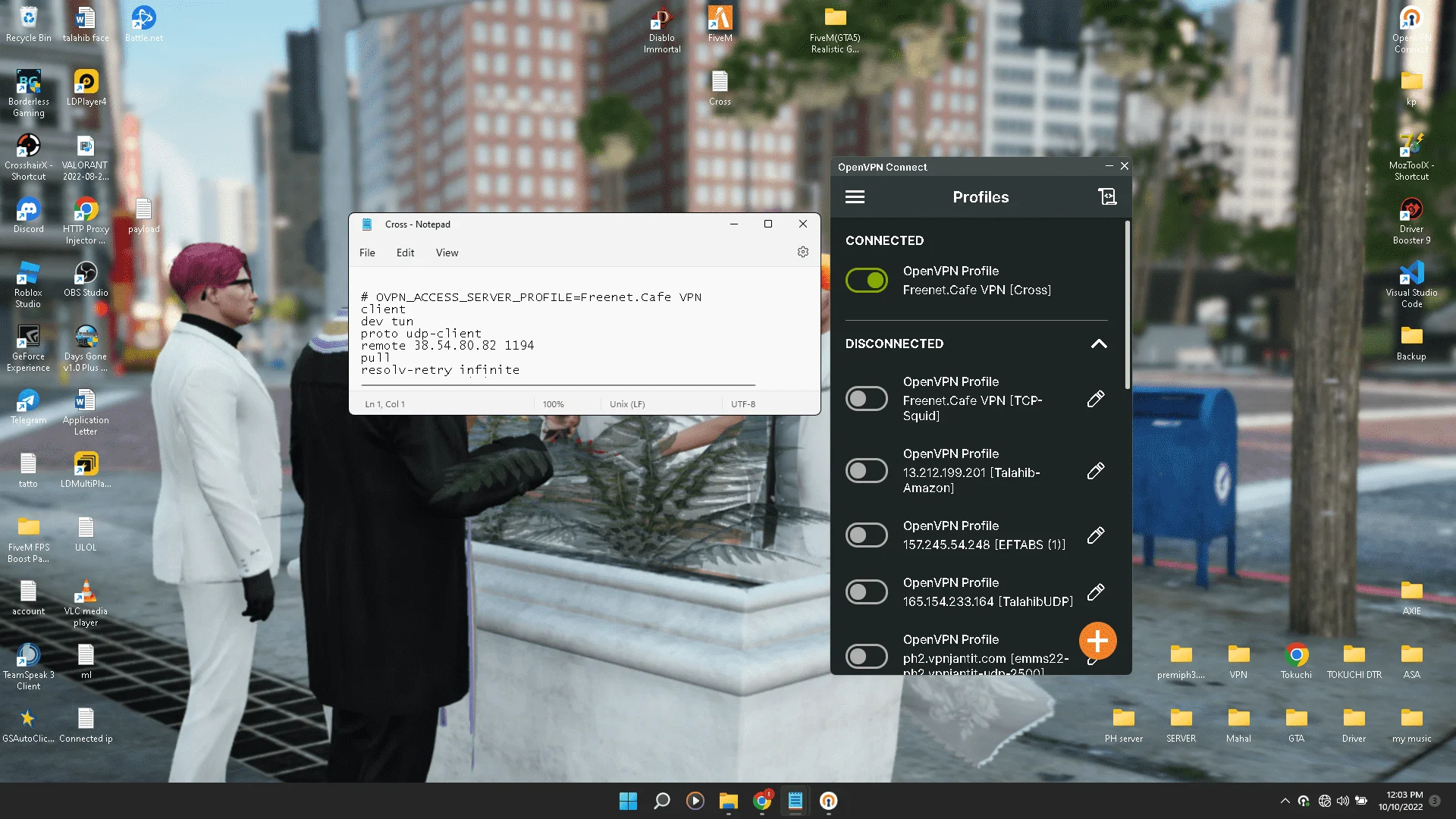Screen dimensions: 1456x819
Task: Open the Notepad View menu
Action: [x=447, y=253]
